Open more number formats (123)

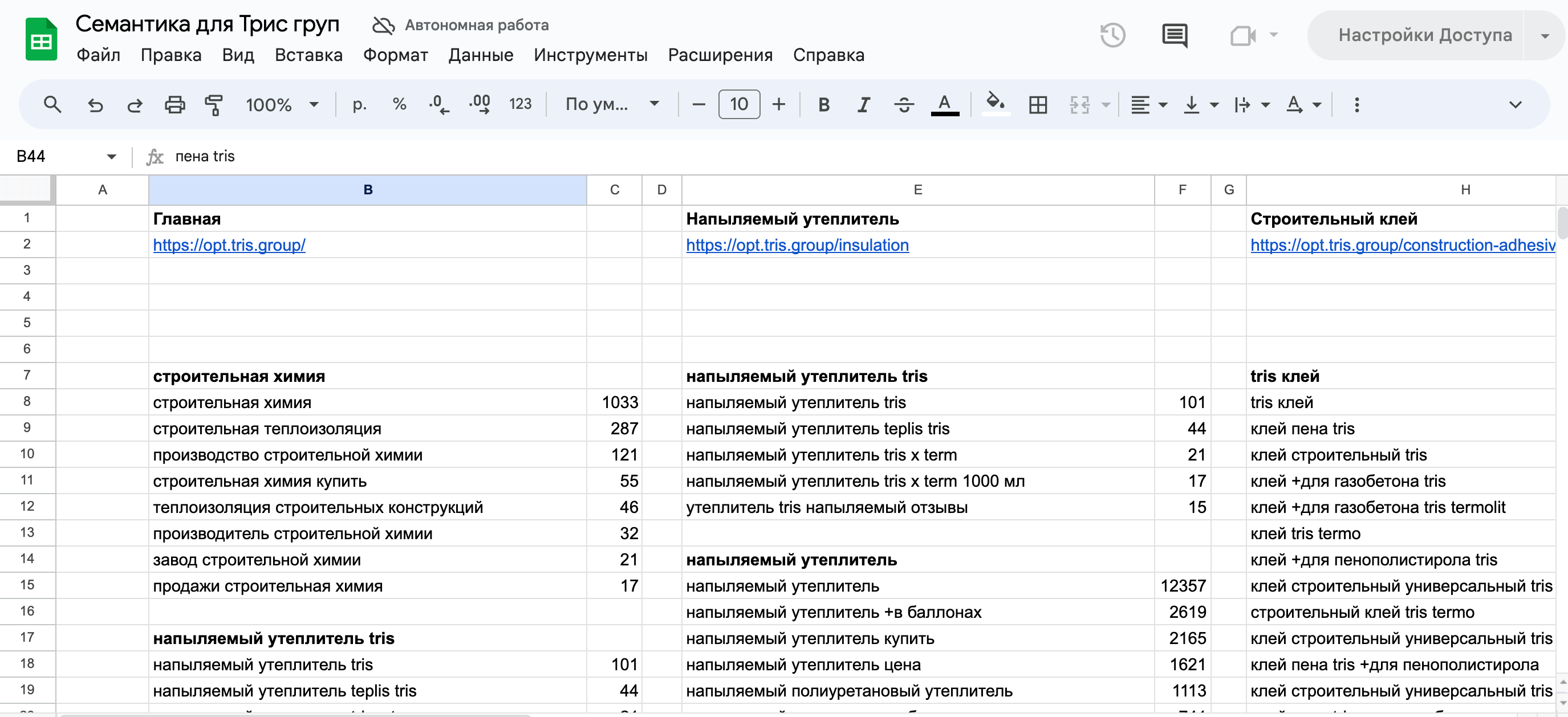(521, 105)
